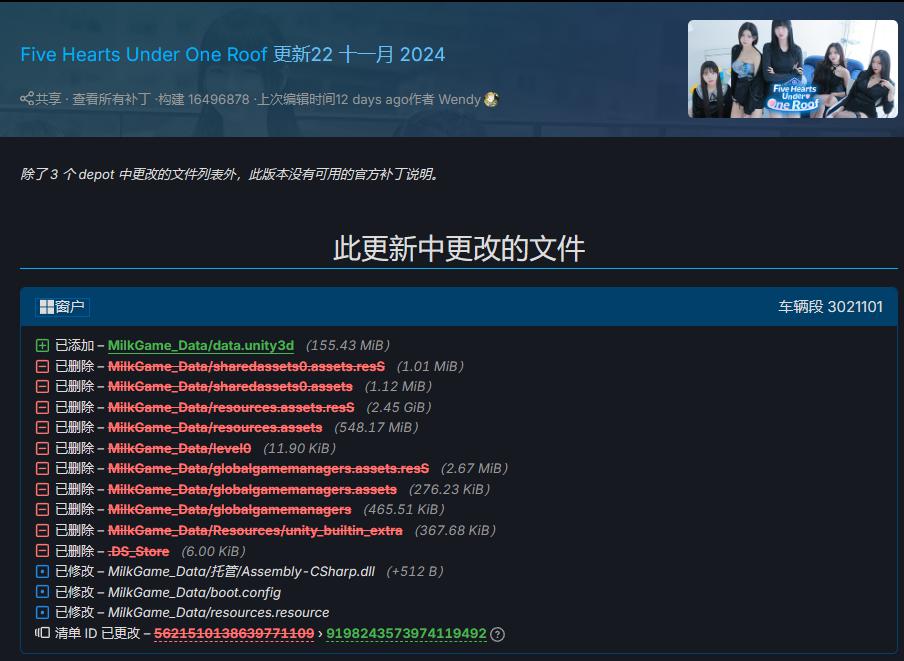Click the manifest icon beside 清单 ID 已更改

(42, 633)
